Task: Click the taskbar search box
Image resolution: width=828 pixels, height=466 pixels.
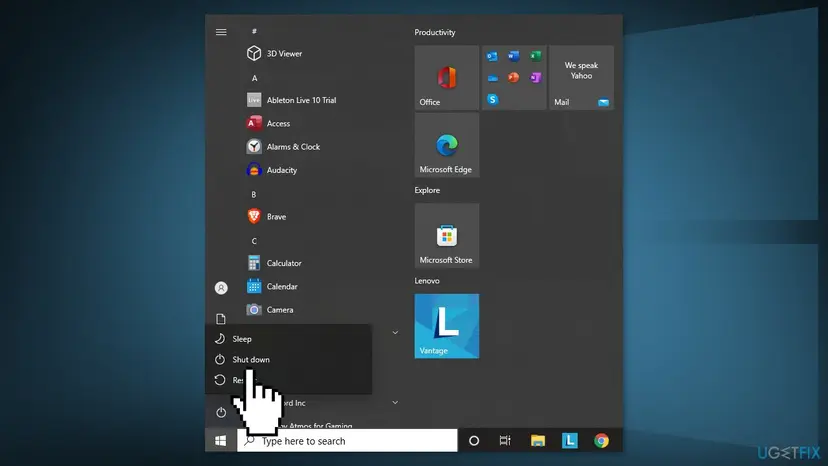Action: [x=347, y=441]
